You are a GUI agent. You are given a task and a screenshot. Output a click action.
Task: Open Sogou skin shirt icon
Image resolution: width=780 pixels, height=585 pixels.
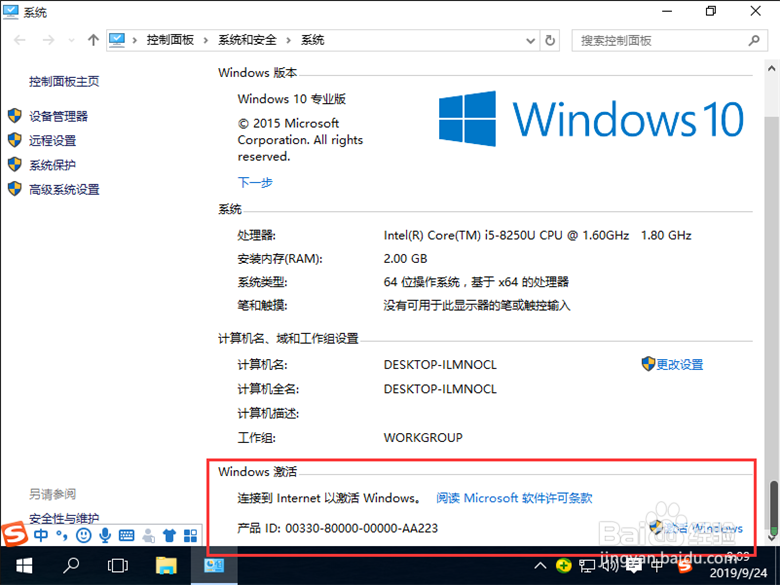coord(169,535)
